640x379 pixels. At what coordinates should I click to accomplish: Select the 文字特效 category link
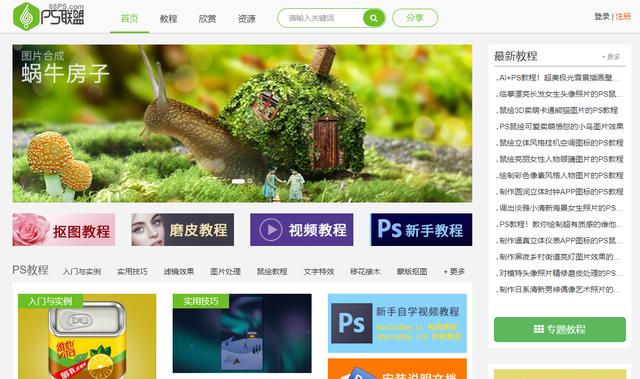click(319, 271)
